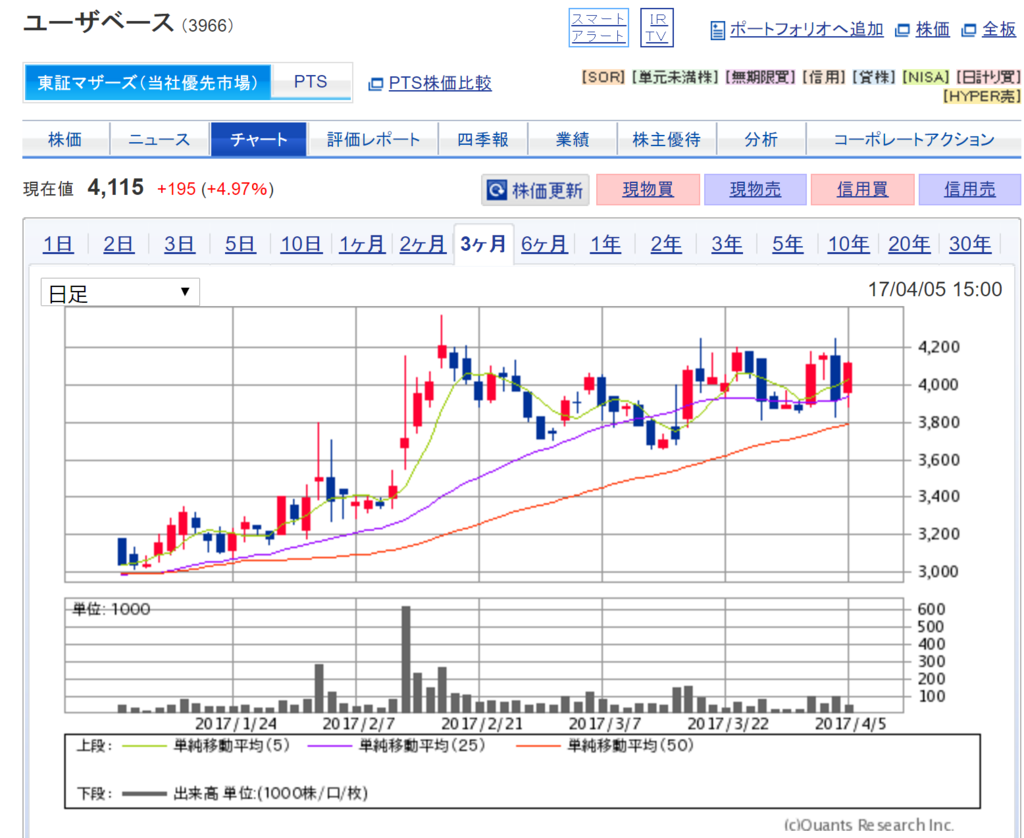Click the current price 4,115 value
This screenshot has width=1024, height=838.
pos(116,187)
